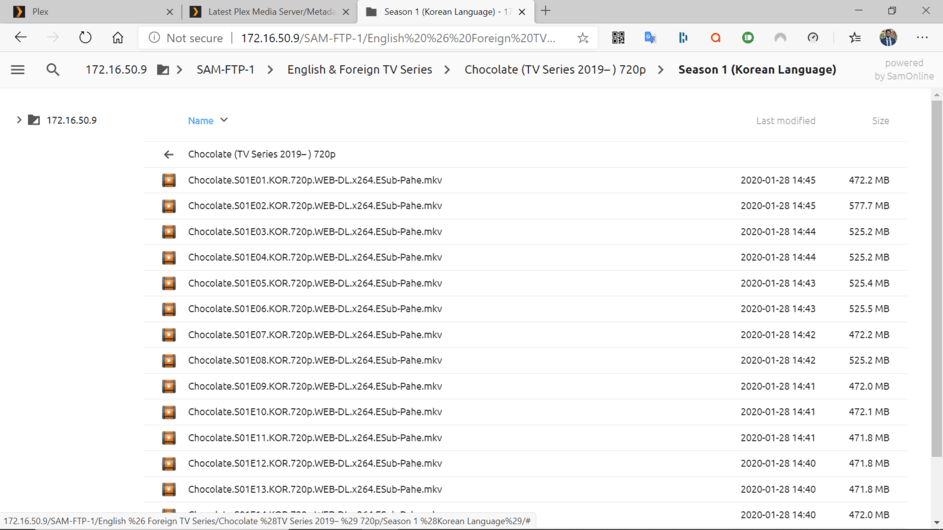
Task: Click the 525.4 MB size value
Action: 868,283
